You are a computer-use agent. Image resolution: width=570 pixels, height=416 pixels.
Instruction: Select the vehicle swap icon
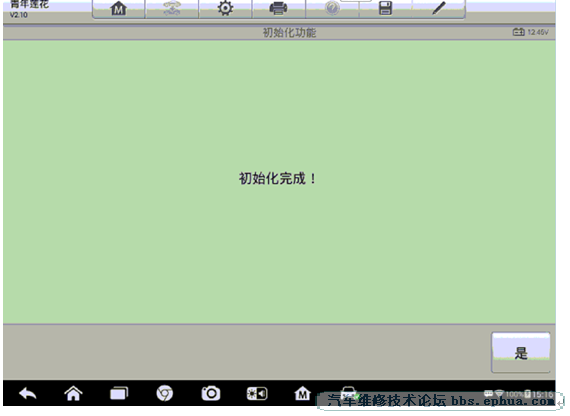(x=172, y=9)
